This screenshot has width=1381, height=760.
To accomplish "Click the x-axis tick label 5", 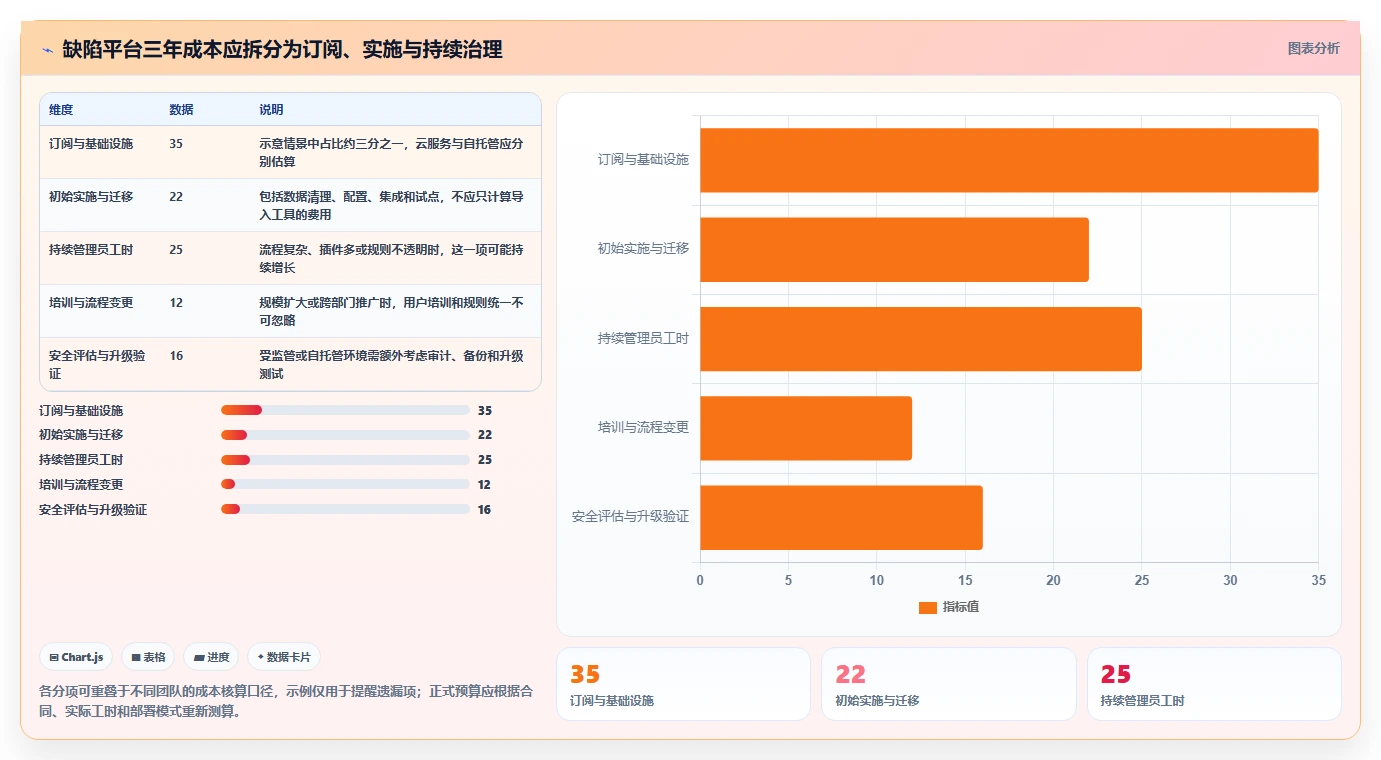I will 788,581.
